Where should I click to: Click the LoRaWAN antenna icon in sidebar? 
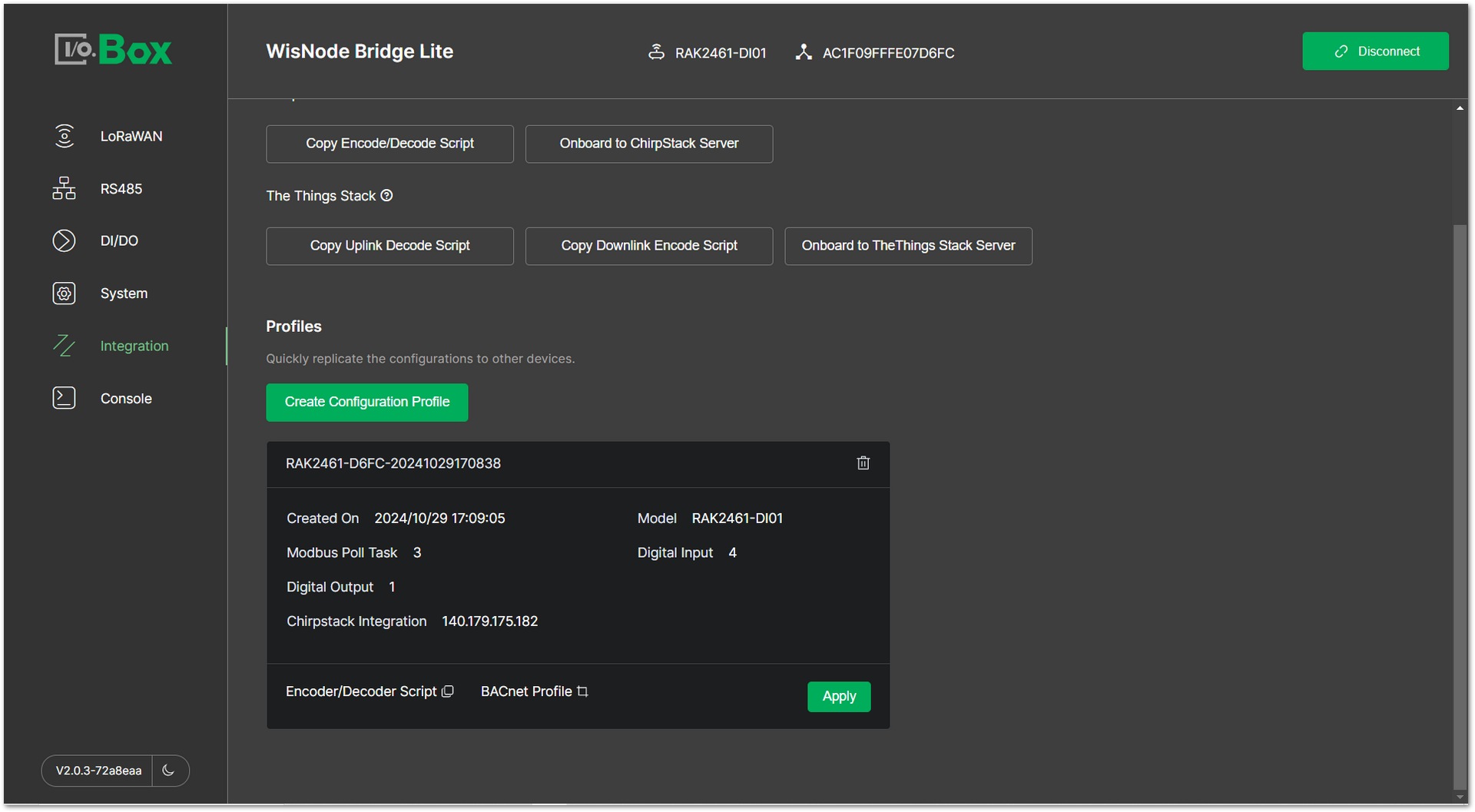tap(65, 136)
